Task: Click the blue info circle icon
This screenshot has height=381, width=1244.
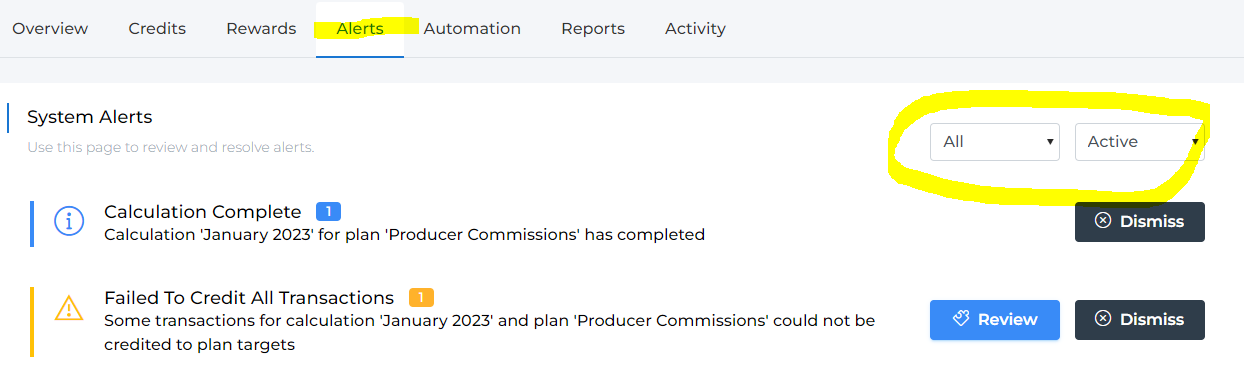Action: point(68,222)
